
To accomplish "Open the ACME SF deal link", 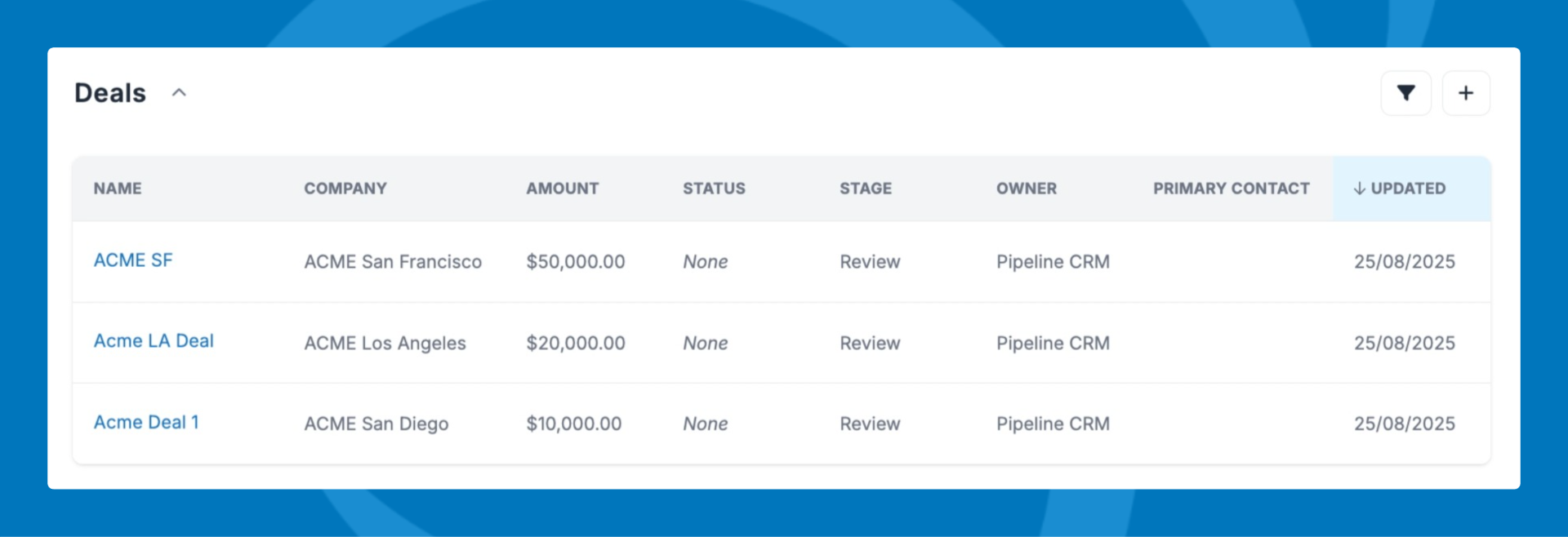I will point(133,260).
